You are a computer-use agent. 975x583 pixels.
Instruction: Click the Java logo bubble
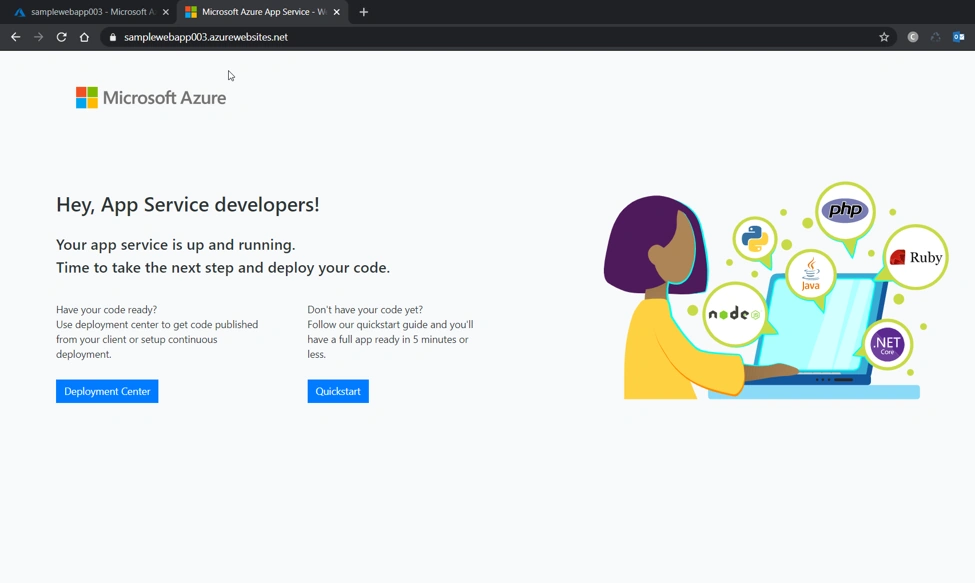coord(810,274)
